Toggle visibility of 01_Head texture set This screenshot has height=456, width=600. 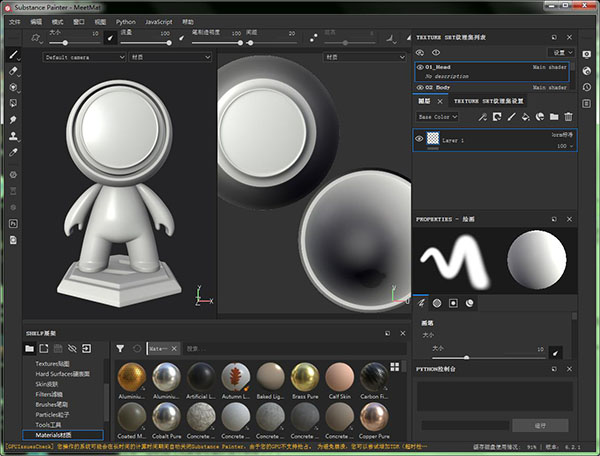coord(420,67)
